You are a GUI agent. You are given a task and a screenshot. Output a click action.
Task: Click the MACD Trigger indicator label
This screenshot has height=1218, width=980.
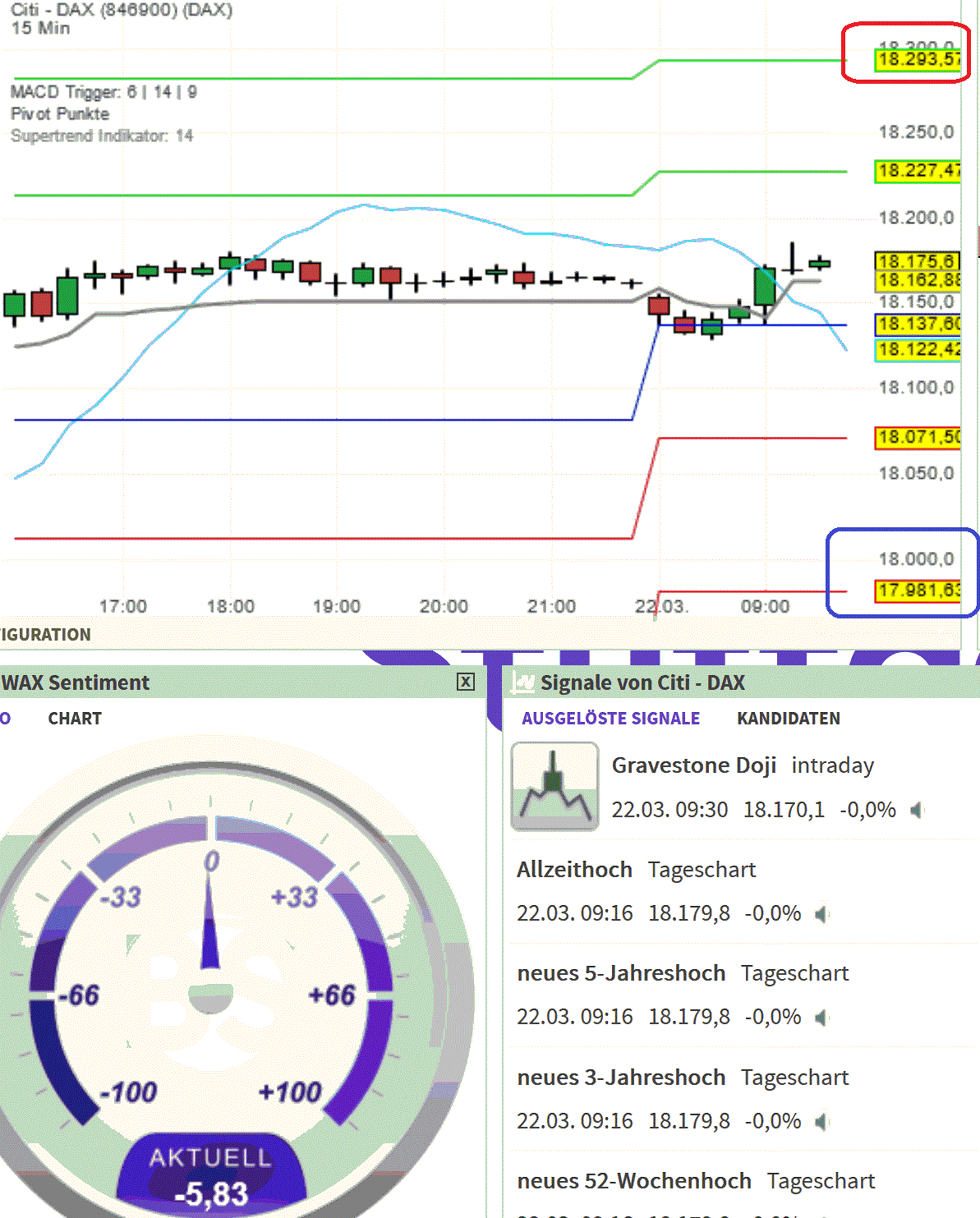tap(104, 92)
